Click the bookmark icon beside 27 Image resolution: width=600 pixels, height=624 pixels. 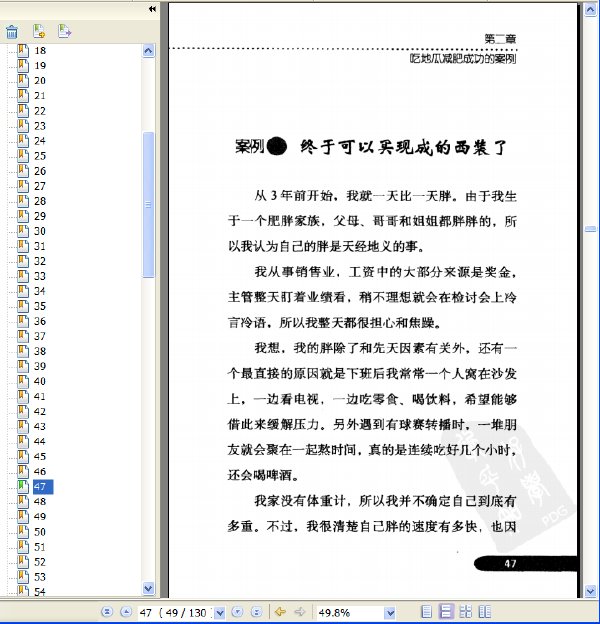pyautogui.click(x=23, y=186)
